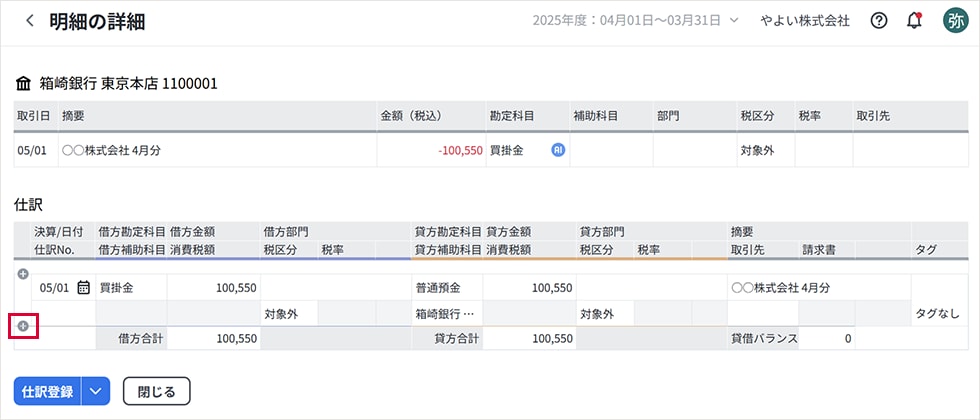Click the company name やよい株式会社
This screenshot has height=420, width=980.
click(x=805, y=21)
